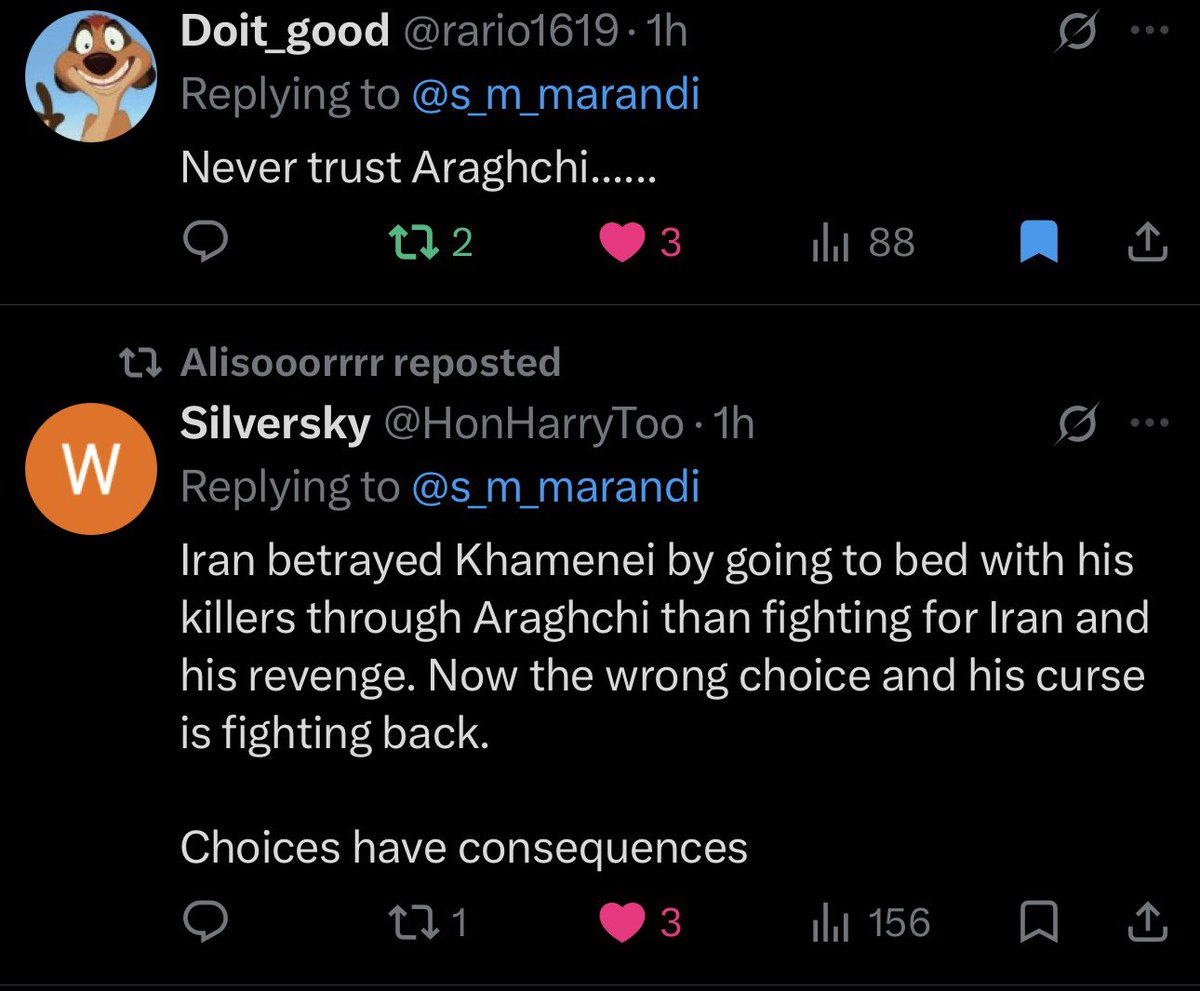Bookmark Silversky's tweet
The height and width of the screenshot is (991, 1200).
coord(1039,922)
